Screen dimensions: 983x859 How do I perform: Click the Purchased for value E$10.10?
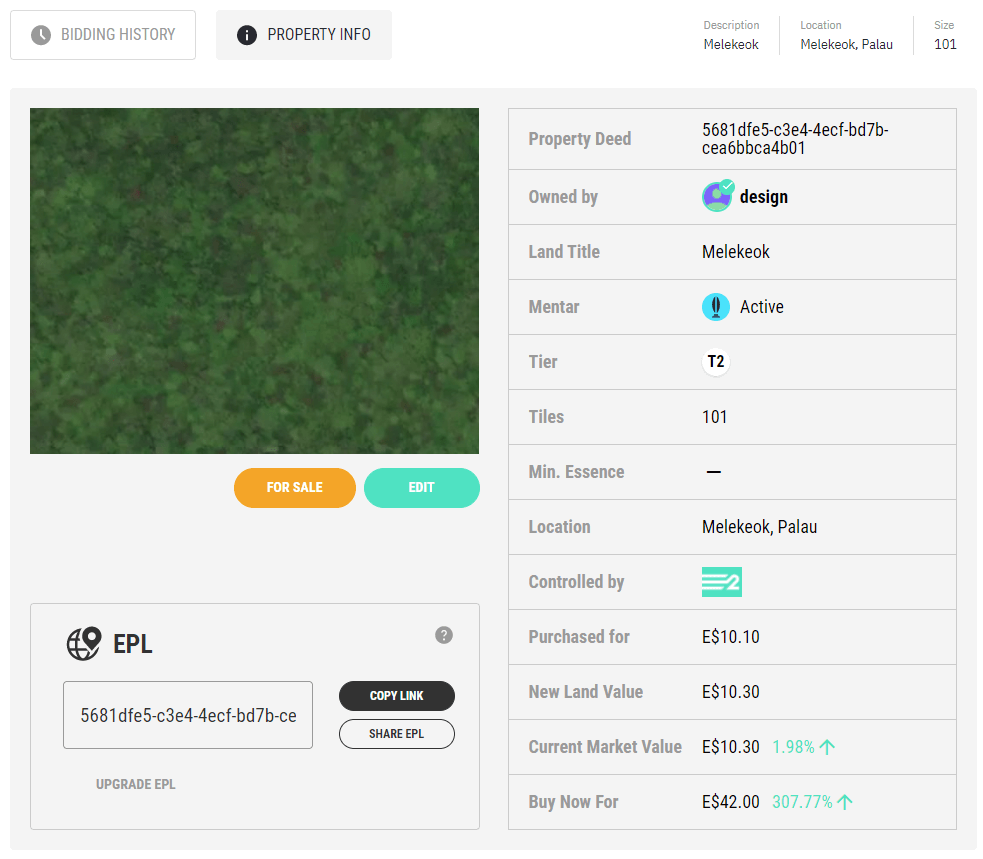point(730,637)
